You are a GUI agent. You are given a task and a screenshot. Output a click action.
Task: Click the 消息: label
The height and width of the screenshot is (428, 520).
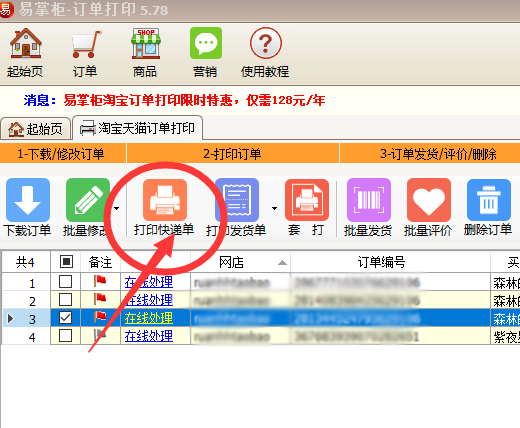coord(40,100)
